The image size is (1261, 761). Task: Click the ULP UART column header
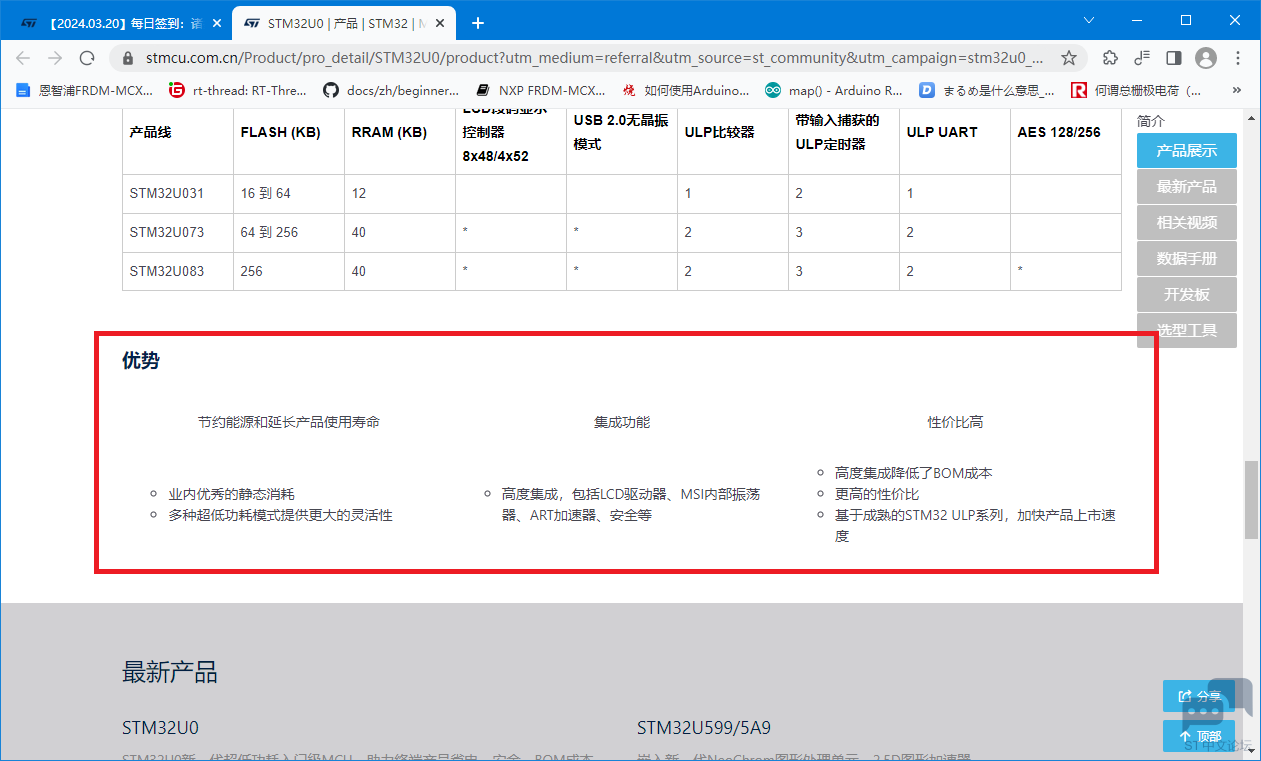point(942,132)
